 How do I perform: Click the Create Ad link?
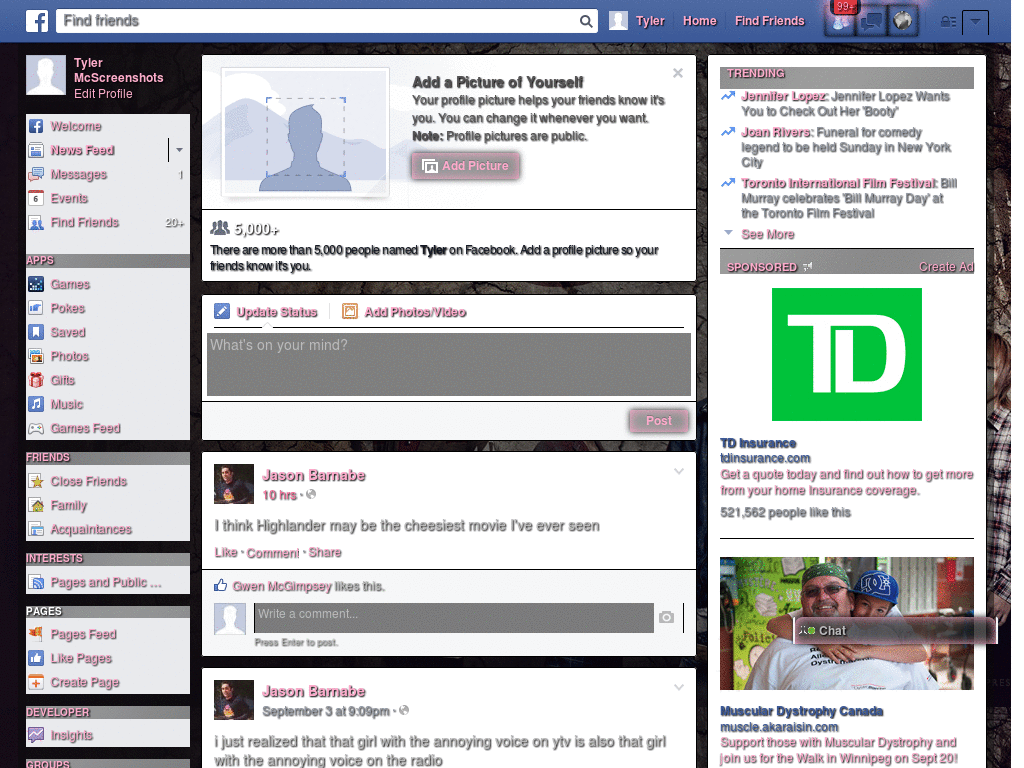(x=946, y=266)
